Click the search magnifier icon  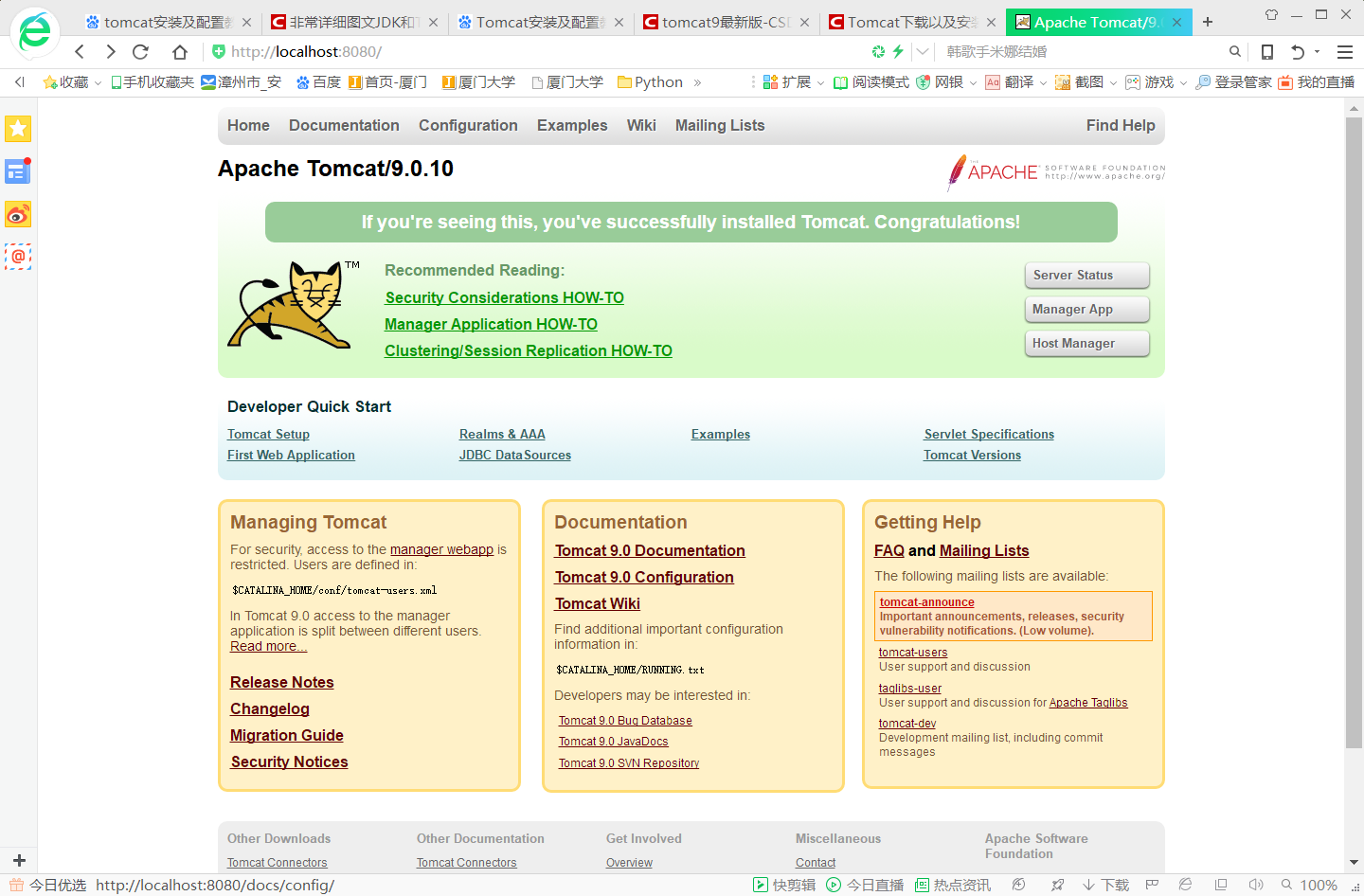click(1235, 52)
